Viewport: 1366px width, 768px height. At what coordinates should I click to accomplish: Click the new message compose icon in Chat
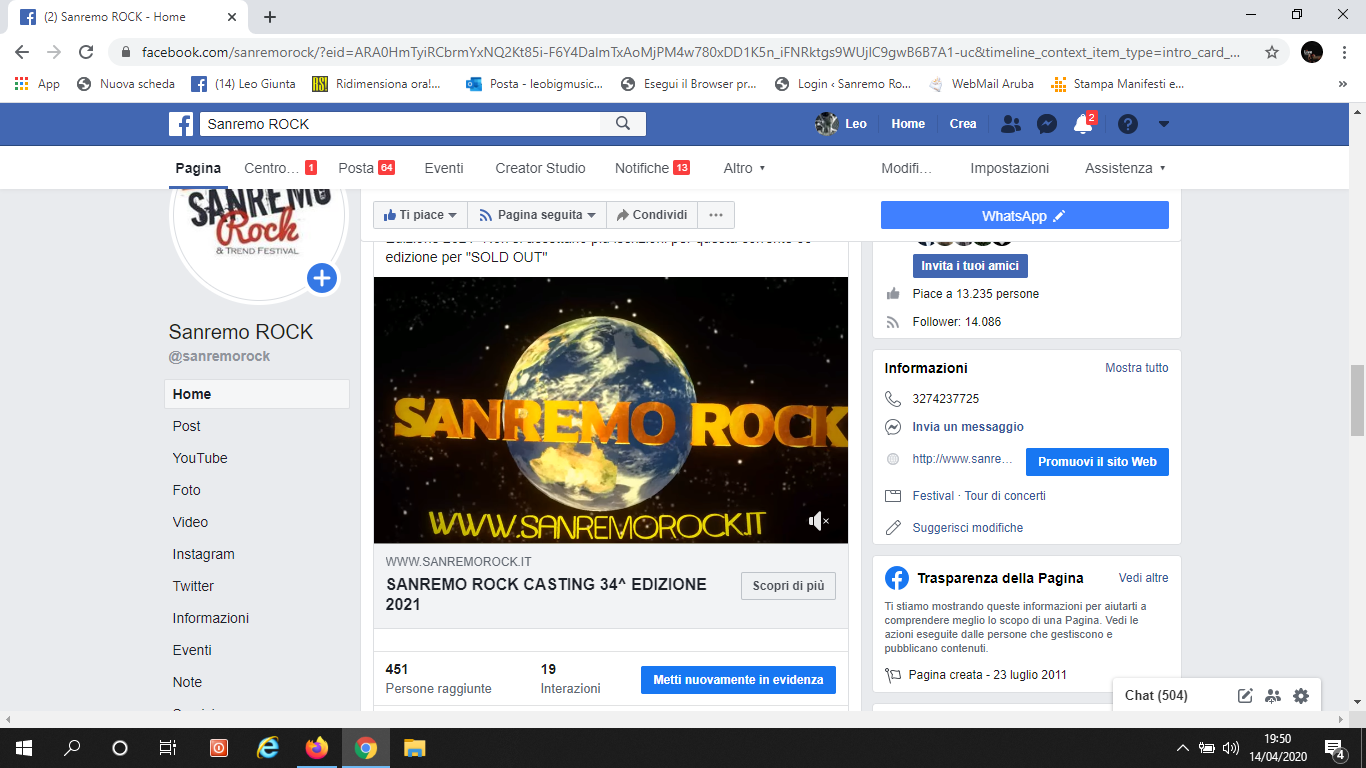[x=1245, y=696]
